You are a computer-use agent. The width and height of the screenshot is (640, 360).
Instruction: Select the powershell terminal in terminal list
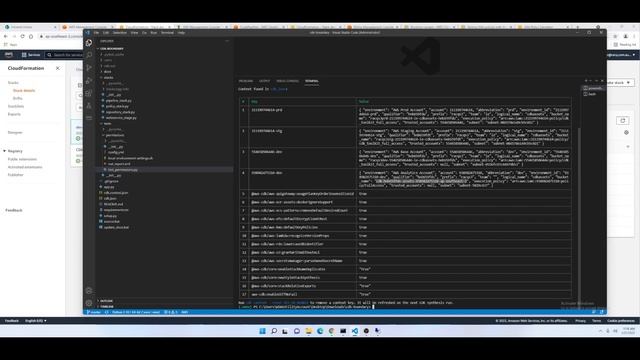point(593,88)
